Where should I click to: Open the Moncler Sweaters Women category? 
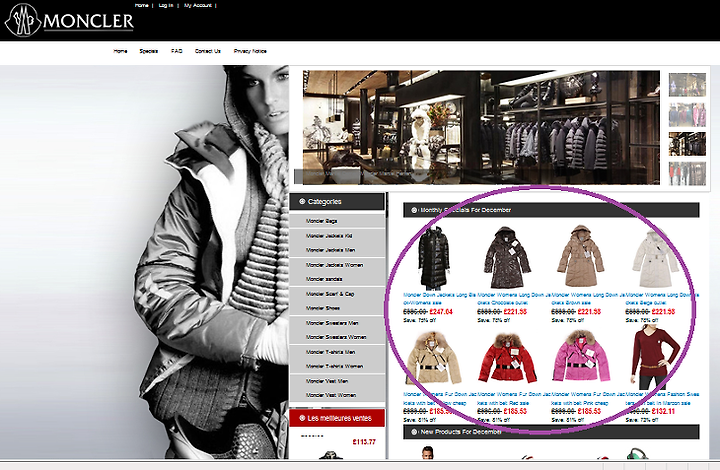coord(336,337)
